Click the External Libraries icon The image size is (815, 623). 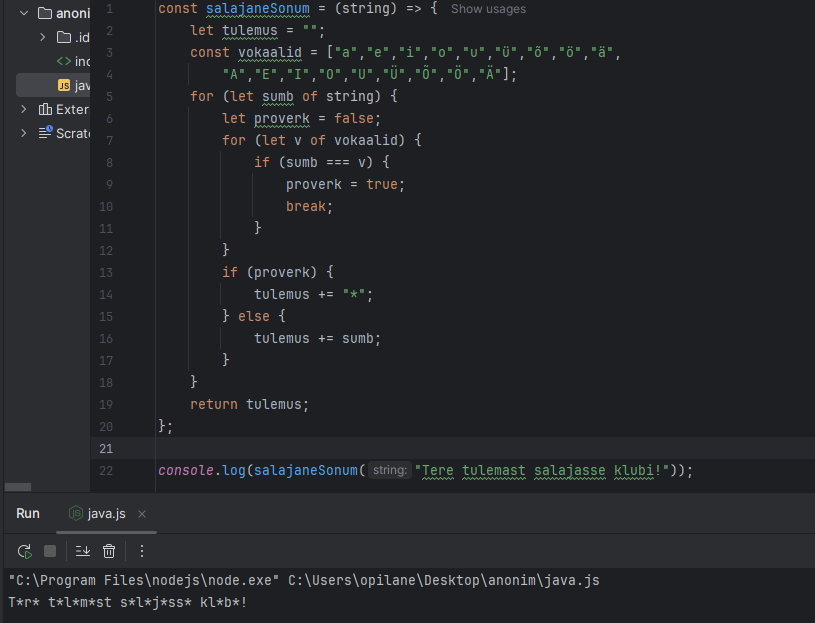(x=45, y=109)
